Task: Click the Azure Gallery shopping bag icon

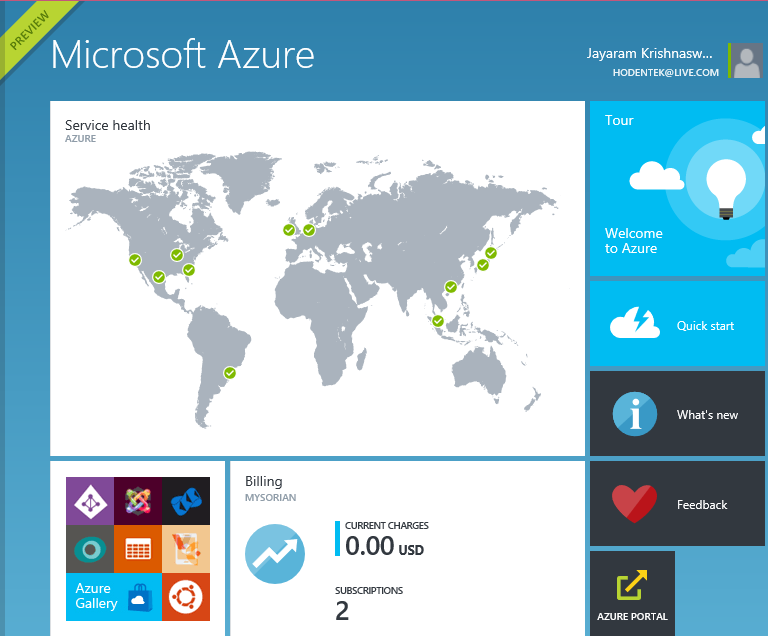Action: click(140, 597)
